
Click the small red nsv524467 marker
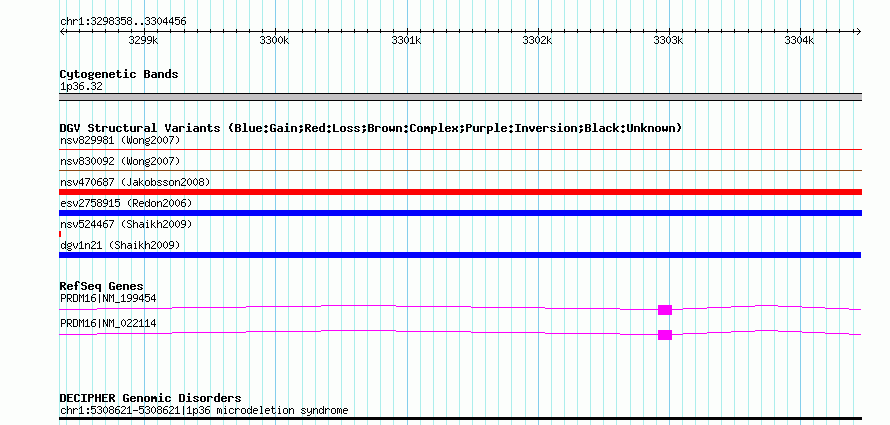pyautogui.click(x=60, y=234)
